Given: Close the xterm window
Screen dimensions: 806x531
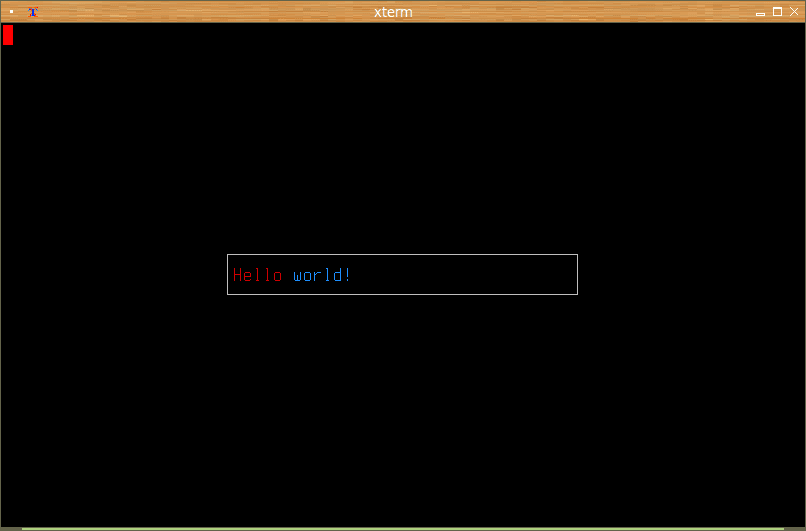Looking at the screenshot, I should coord(794,11).
